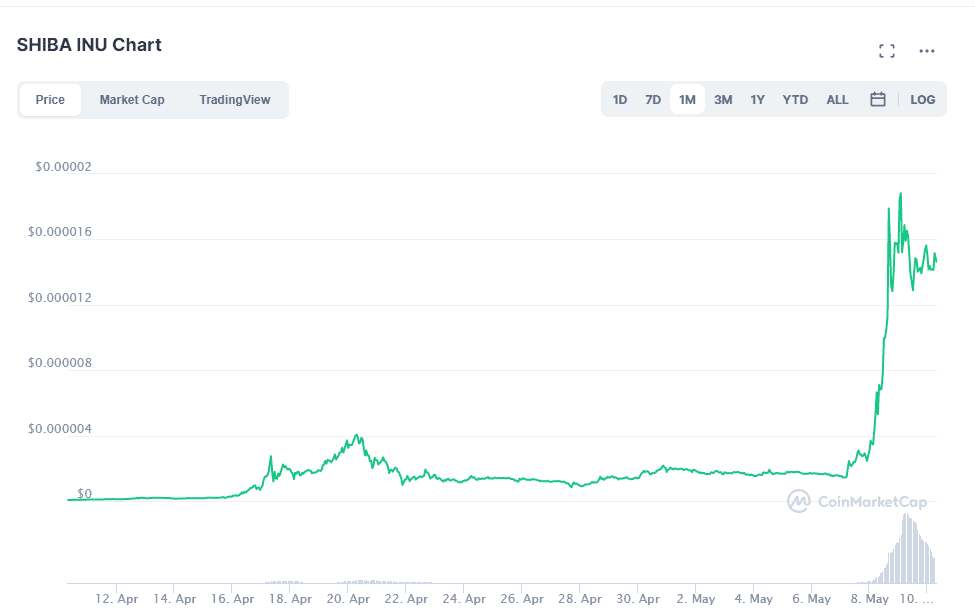Choose the ALL time range
Viewport: 975px width, 610px height.
(837, 99)
